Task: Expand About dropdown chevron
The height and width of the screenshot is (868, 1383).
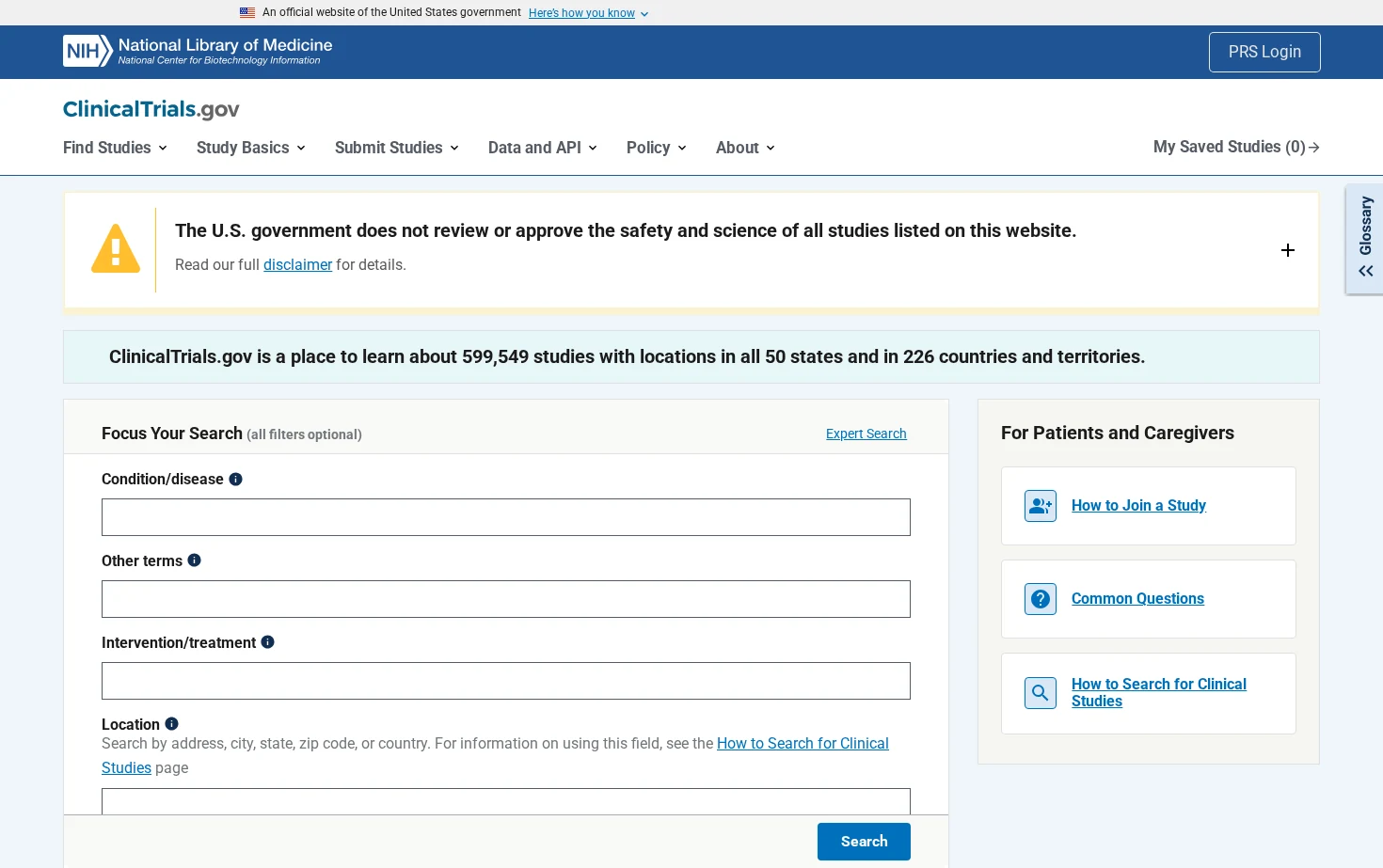Action: tap(771, 149)
